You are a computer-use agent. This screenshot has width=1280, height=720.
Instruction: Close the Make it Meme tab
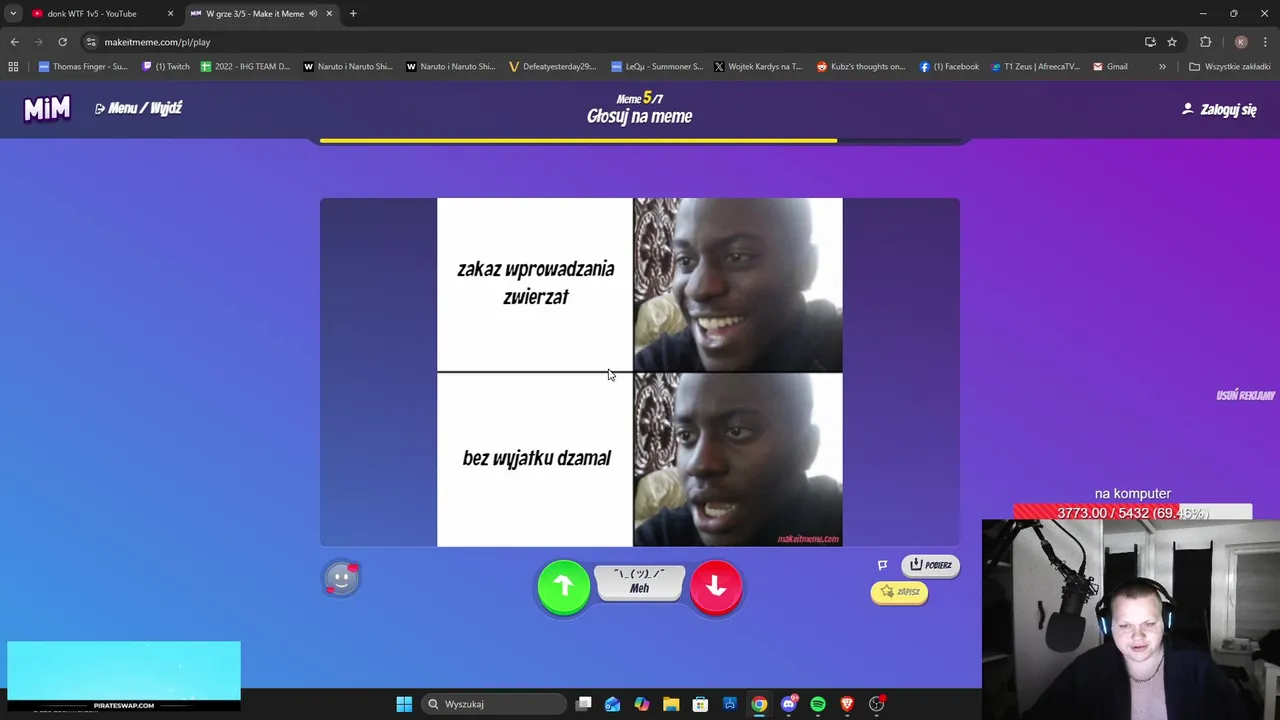tap(329, 14)
